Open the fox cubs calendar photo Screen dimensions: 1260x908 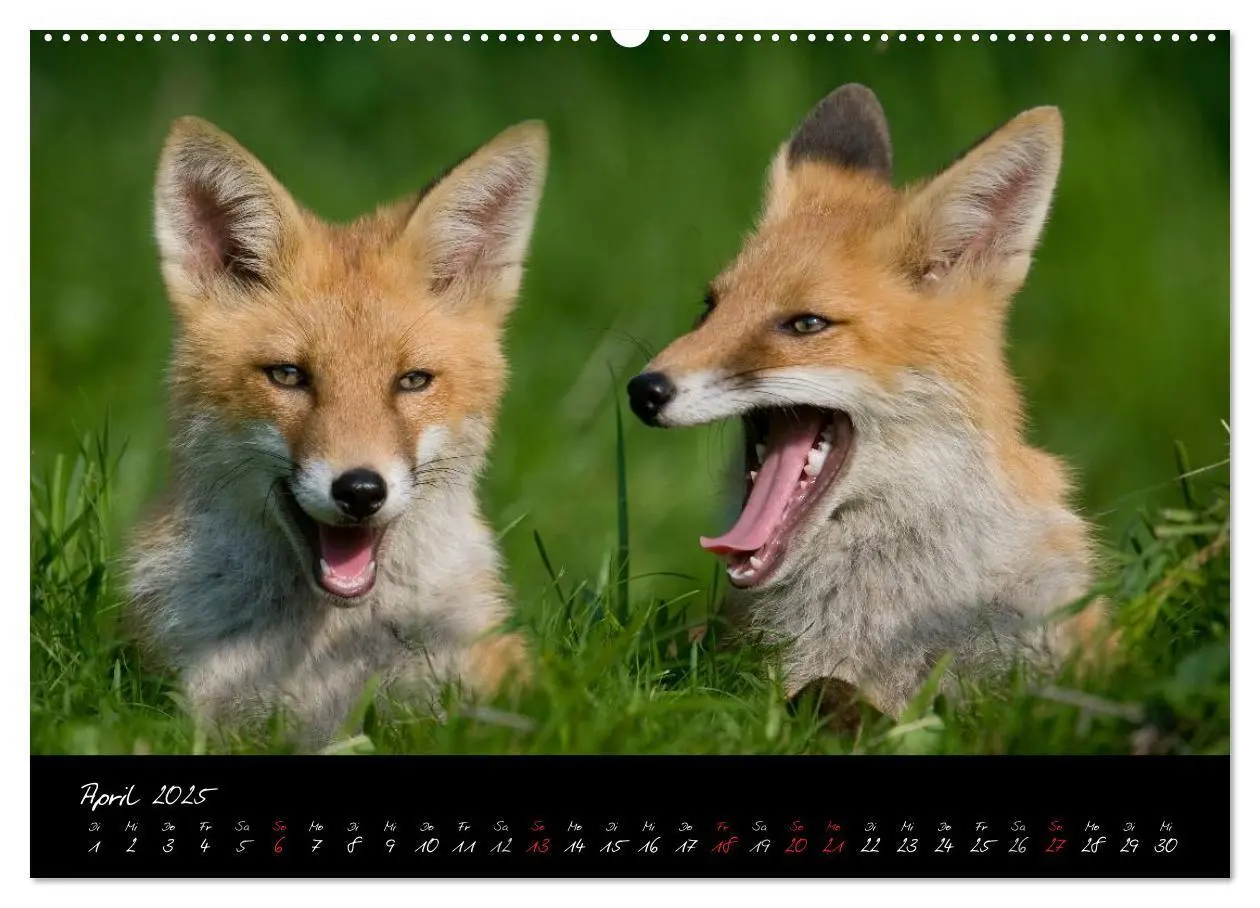(x=630, y=392)
